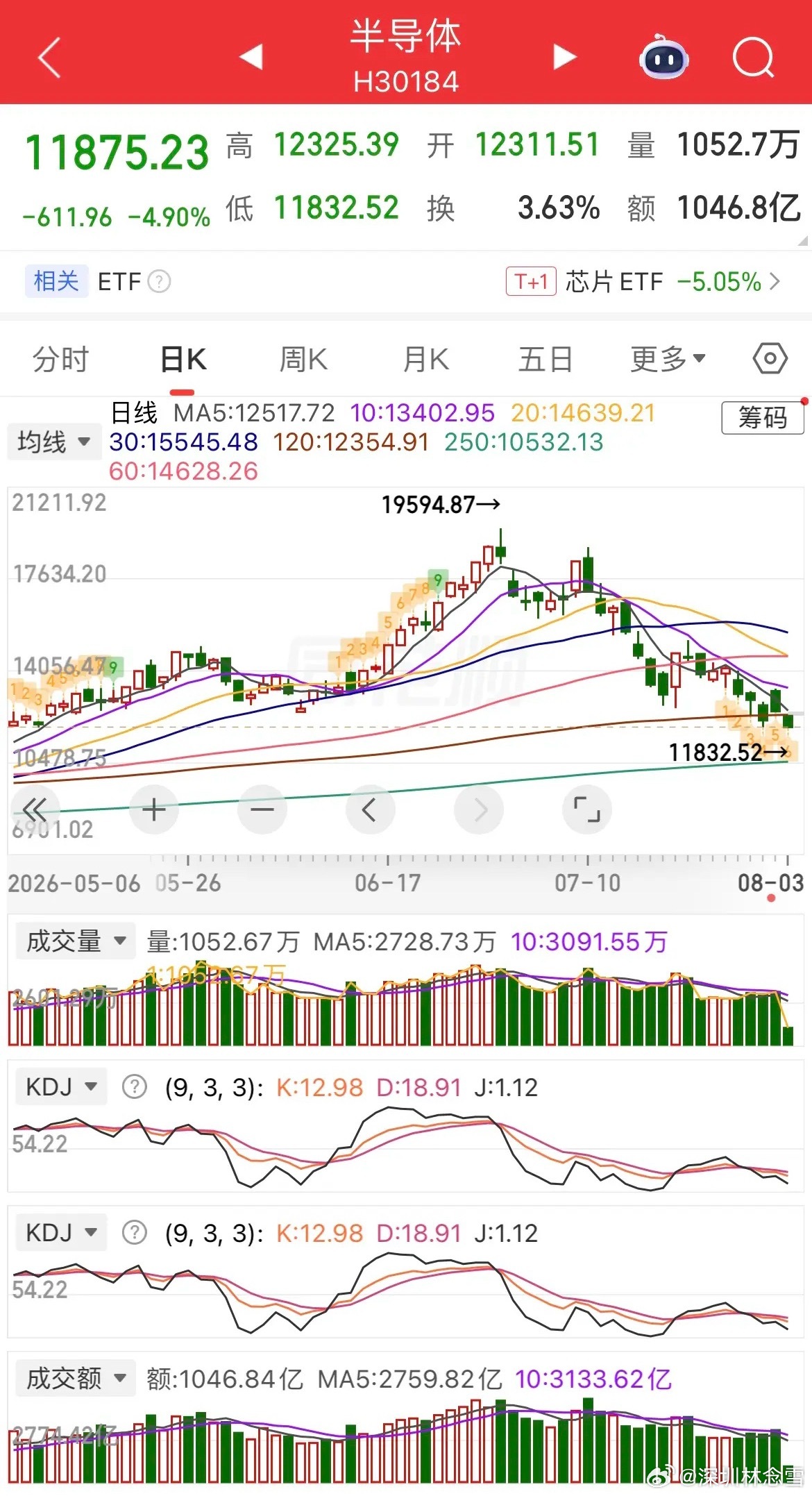Viewport: 812px width, 1496px height.
Task: Tap 250:10532.13 moving average legend
Action: tap(524, 442)
